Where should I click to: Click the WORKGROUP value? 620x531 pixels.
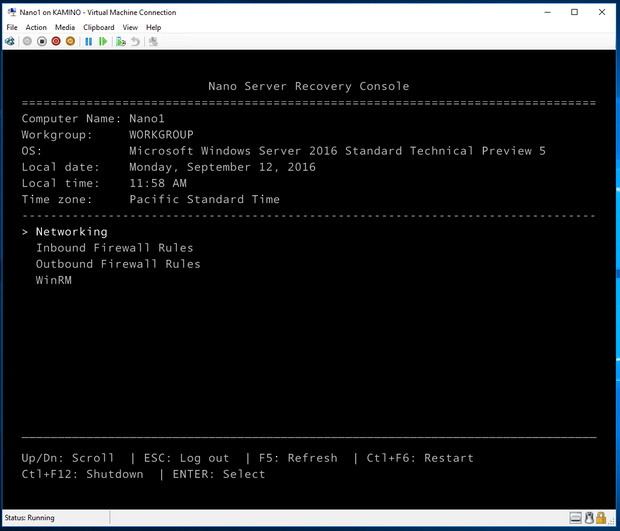(161, 135)
